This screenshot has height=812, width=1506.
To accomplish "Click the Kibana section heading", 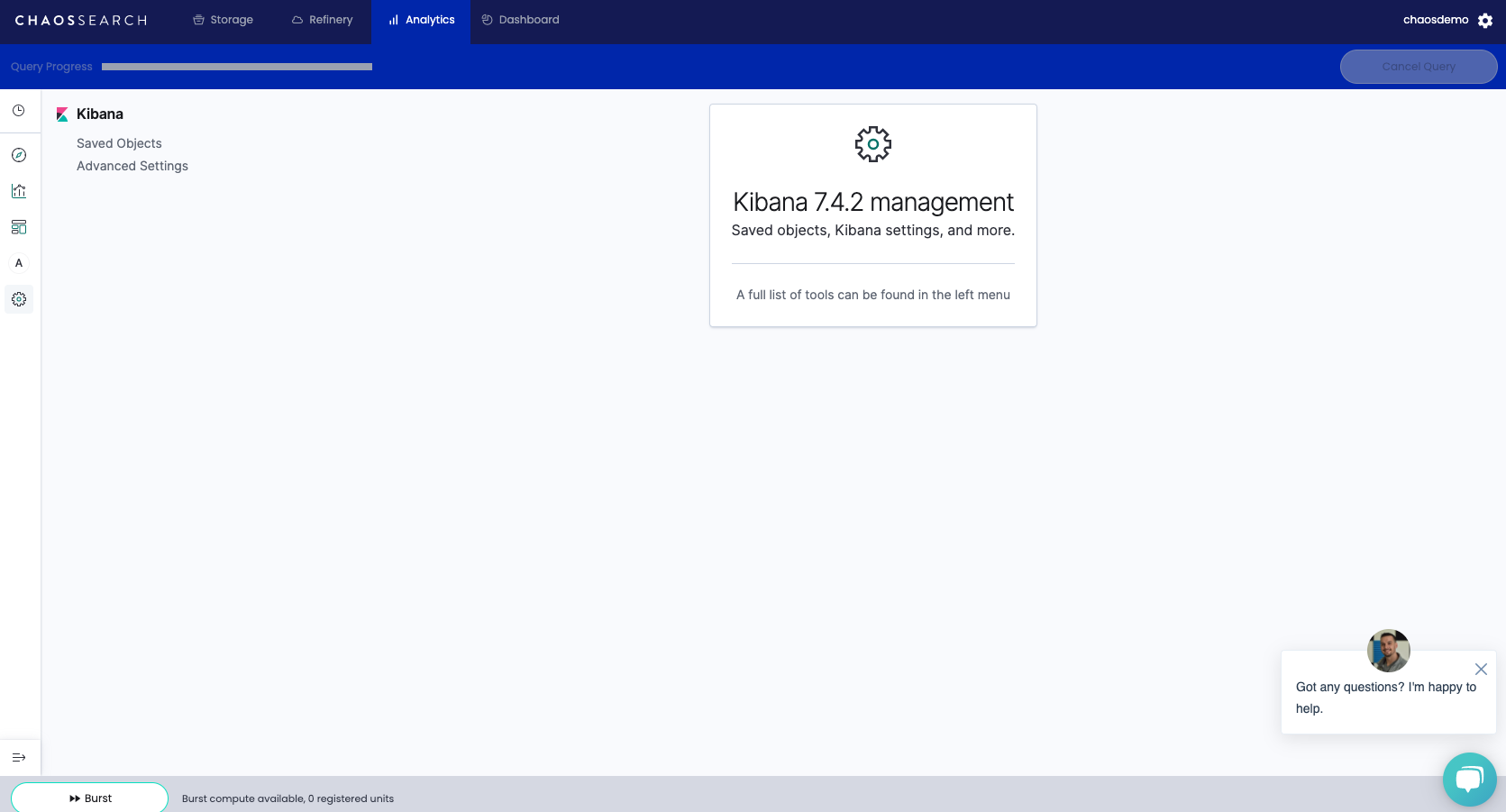I will pyautogui.click(x=100, y=114).
